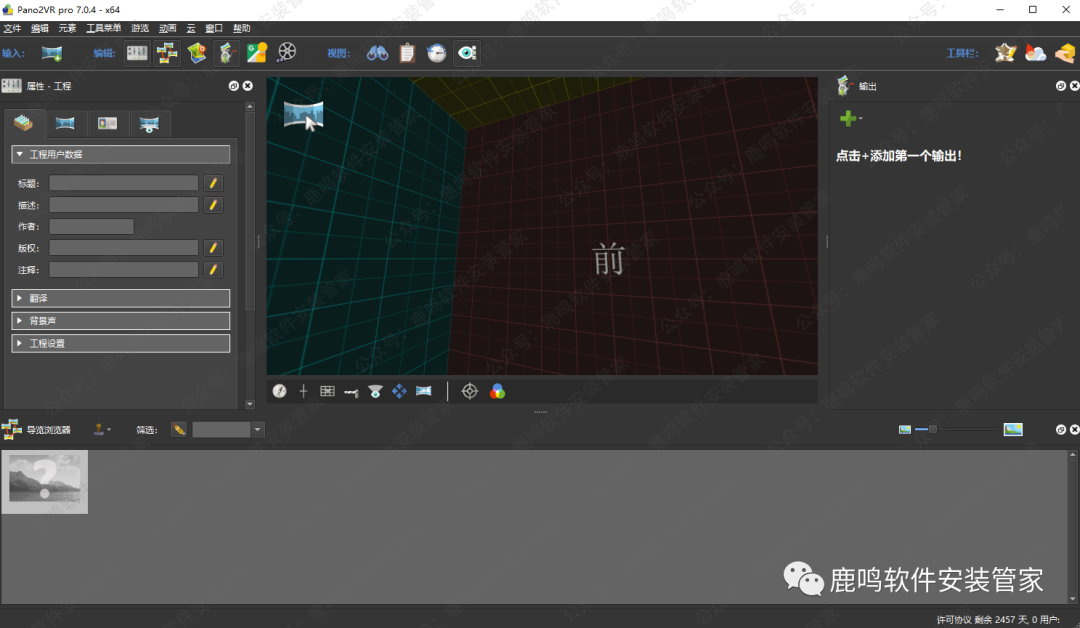The image size is (1080, 628).
Task: Click the green plus to add output
Action: click(x=848, y=119)
